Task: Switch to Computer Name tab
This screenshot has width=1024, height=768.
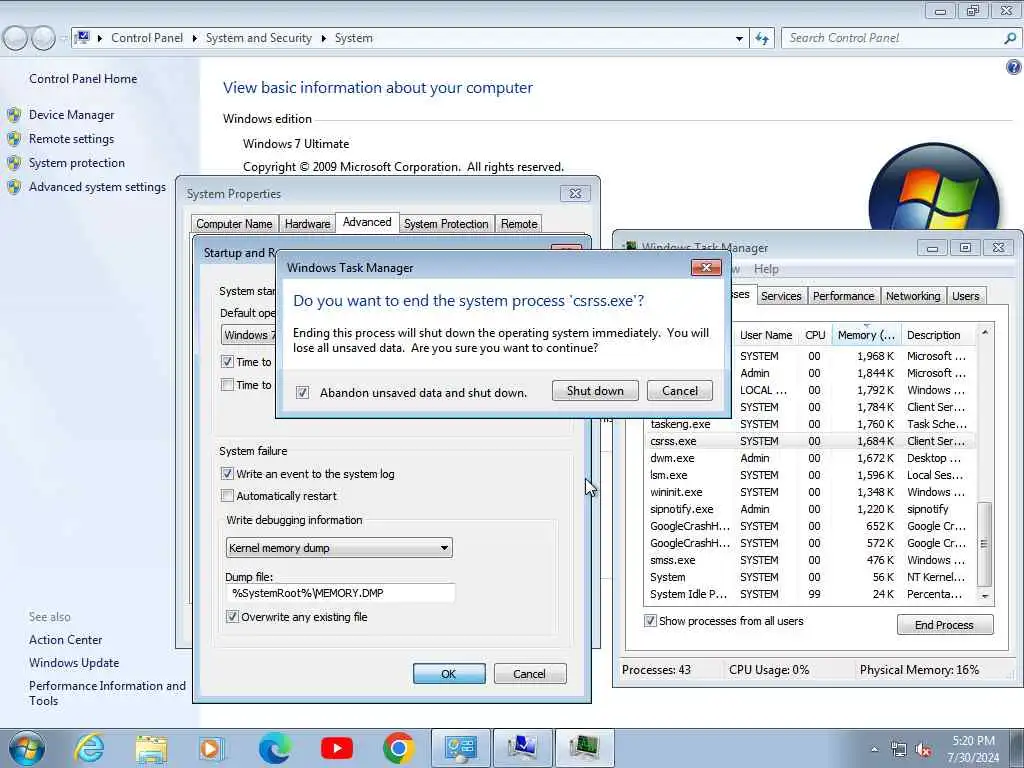Action: coord(234,223)
